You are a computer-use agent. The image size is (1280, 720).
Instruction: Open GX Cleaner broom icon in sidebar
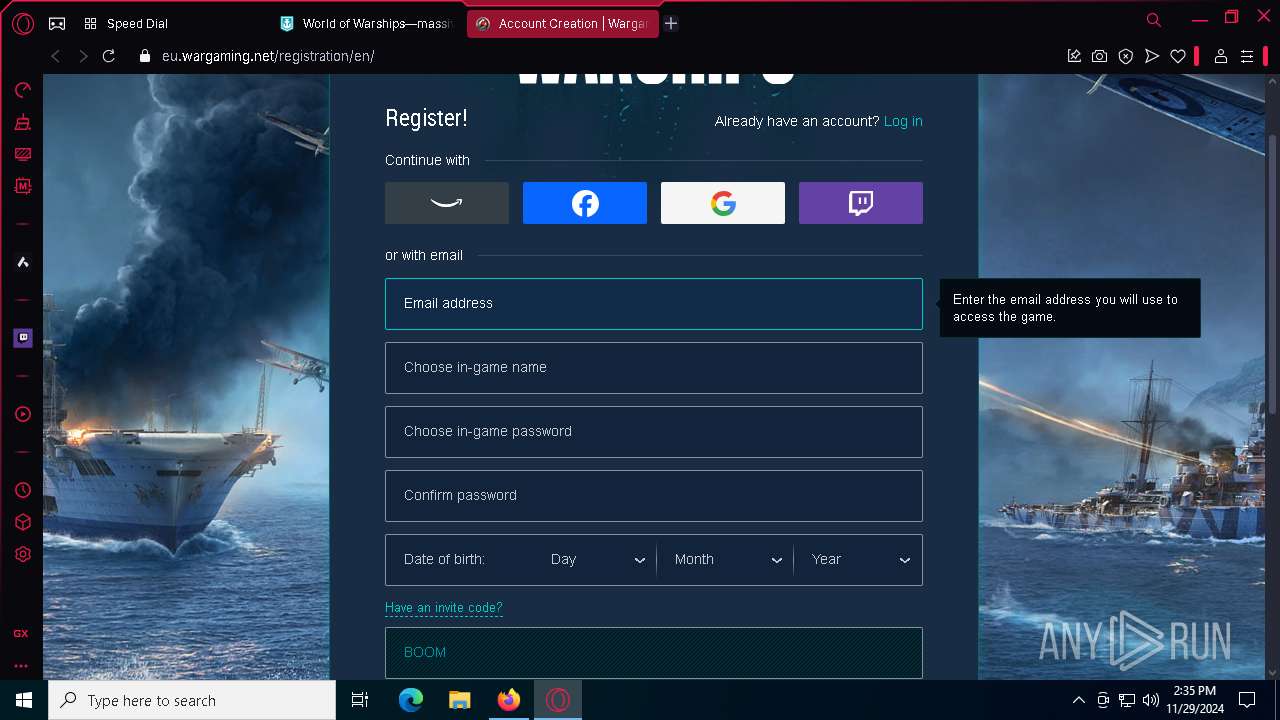[x=22, y=123]
